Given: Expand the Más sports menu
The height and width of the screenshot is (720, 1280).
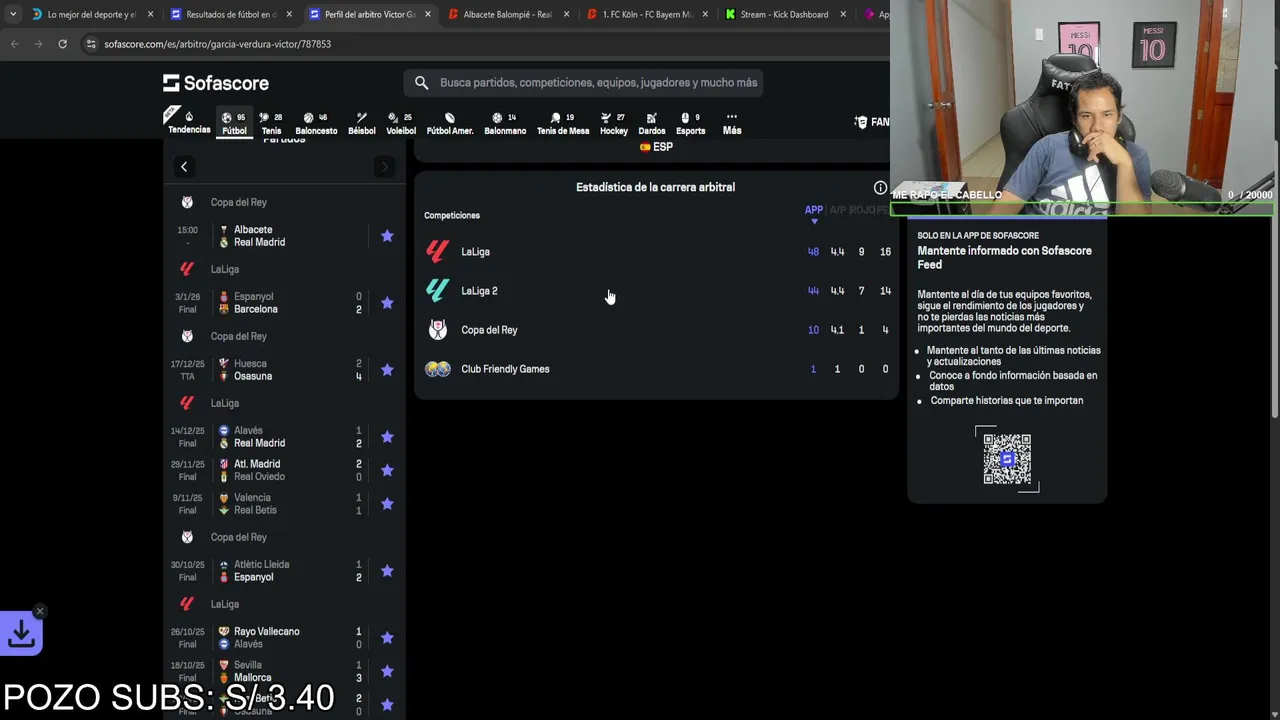Looking at the screenshot, I should [x=732, y=123].
